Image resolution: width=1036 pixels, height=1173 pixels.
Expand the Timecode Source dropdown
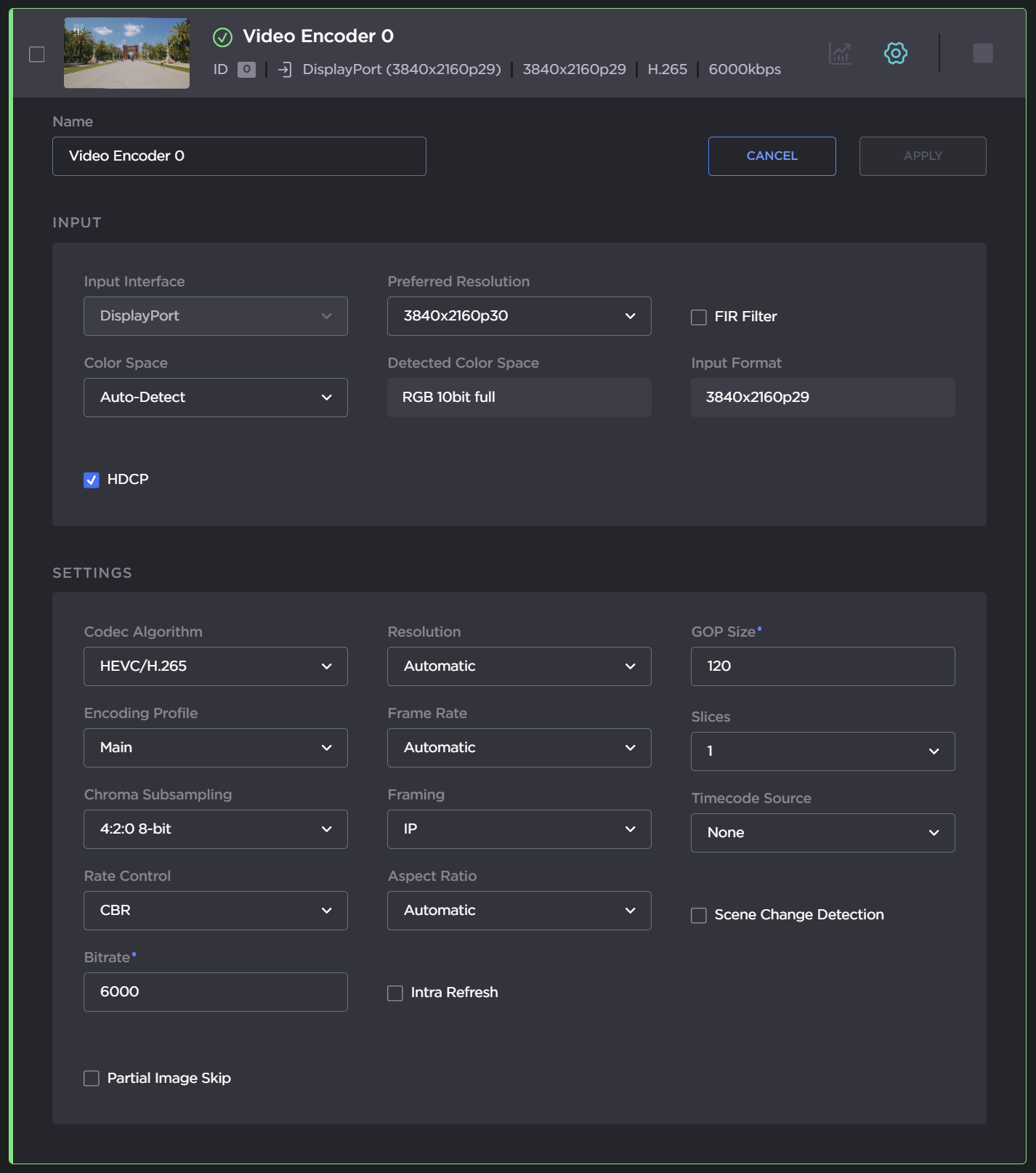click(x=822, y=833)
